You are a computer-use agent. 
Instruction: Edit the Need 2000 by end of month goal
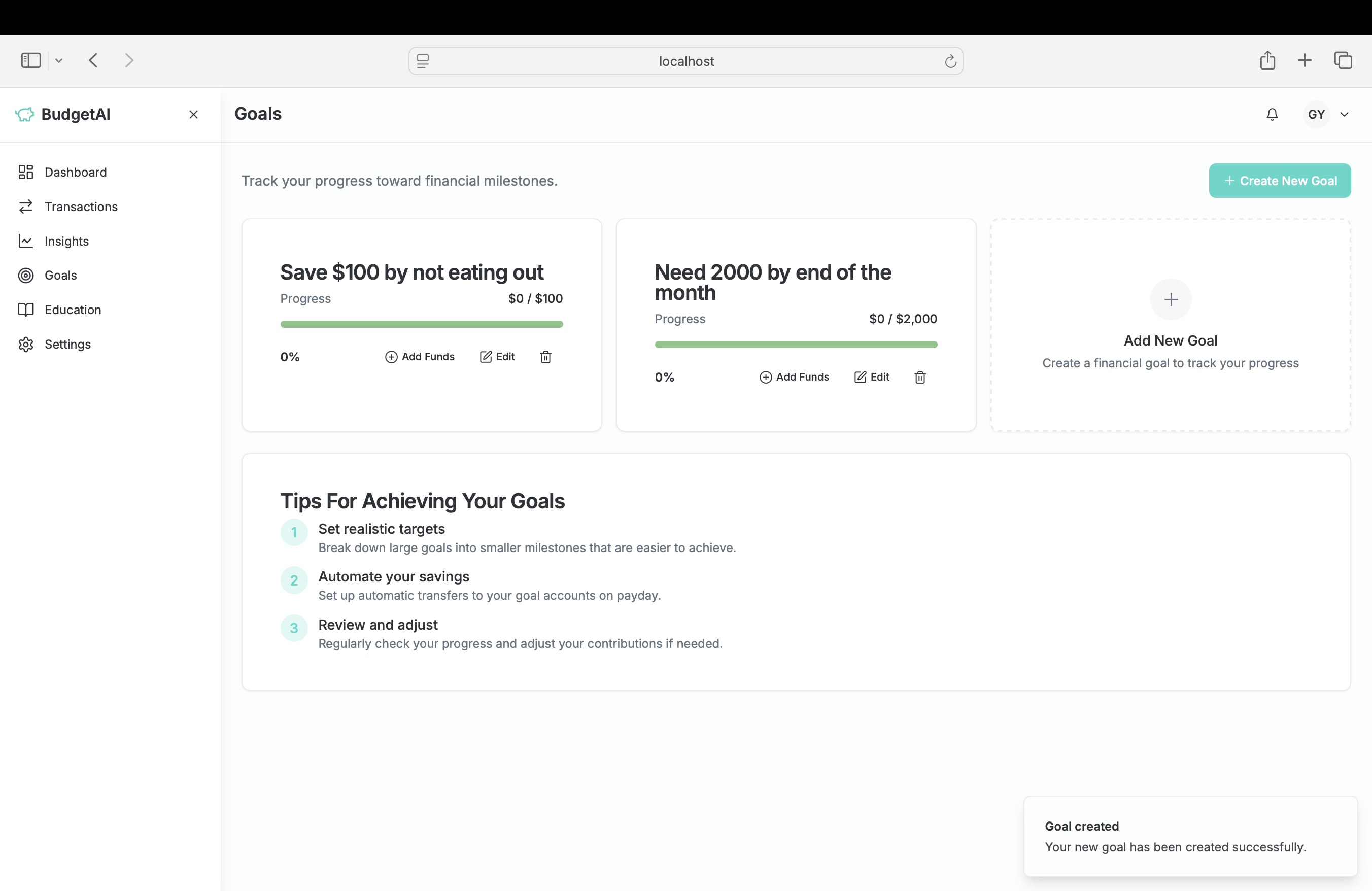tap(872, 377)
